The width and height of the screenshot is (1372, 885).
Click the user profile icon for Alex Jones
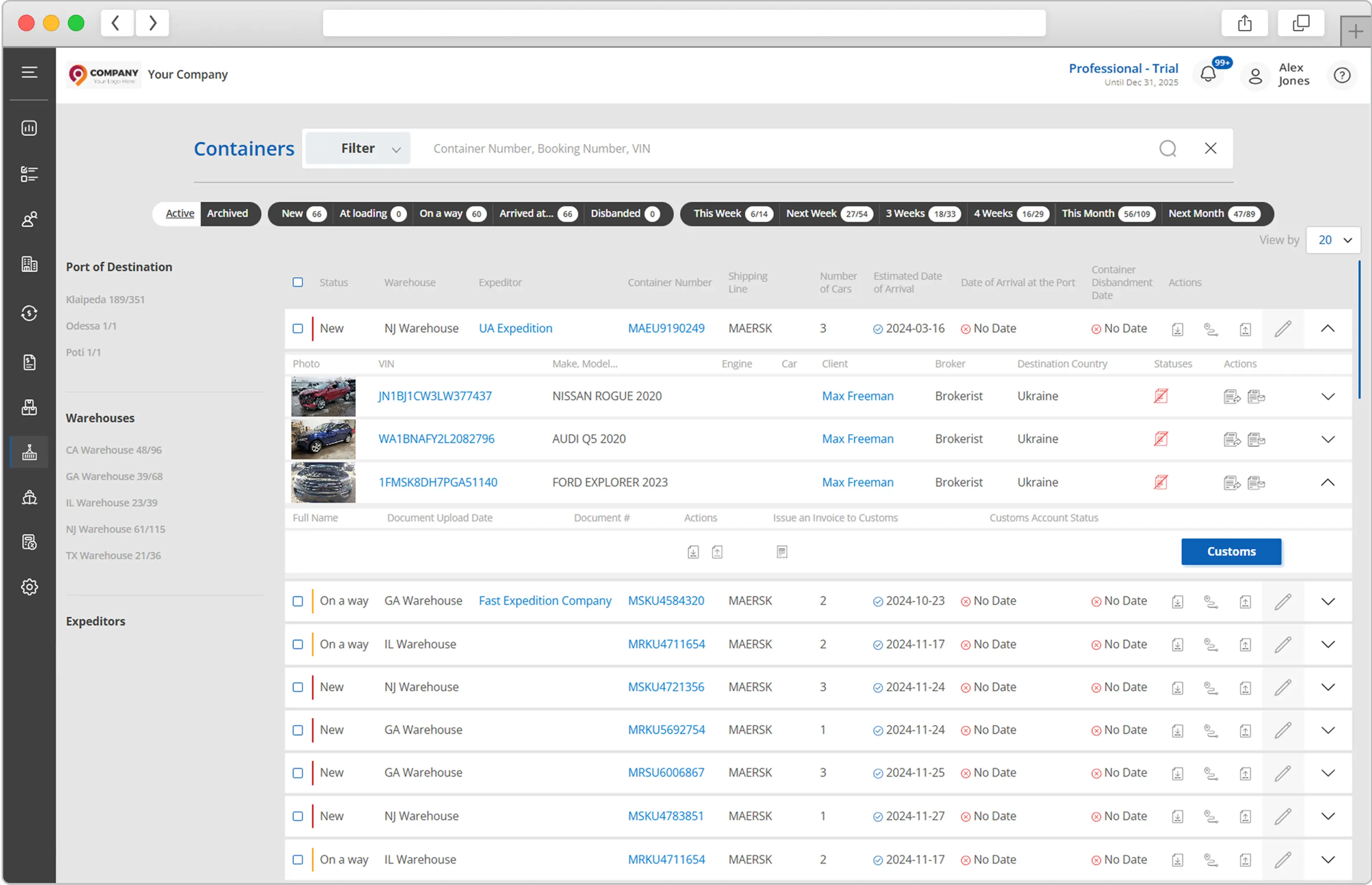[1255, 75]
